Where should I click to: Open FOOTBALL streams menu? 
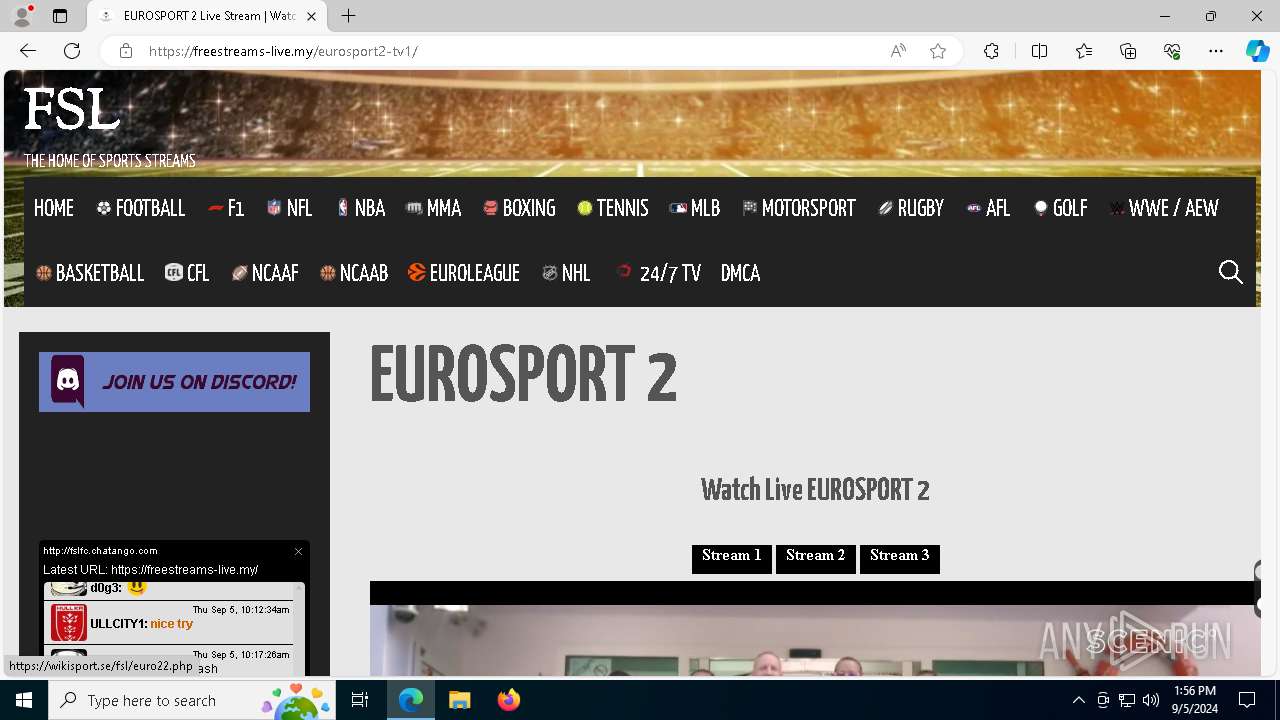[x=141, y=208]
